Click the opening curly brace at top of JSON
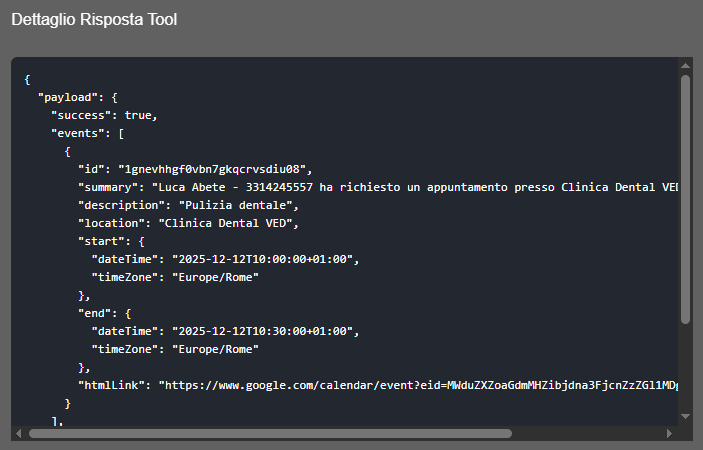 pyautogui.click(x=27, y=79)
